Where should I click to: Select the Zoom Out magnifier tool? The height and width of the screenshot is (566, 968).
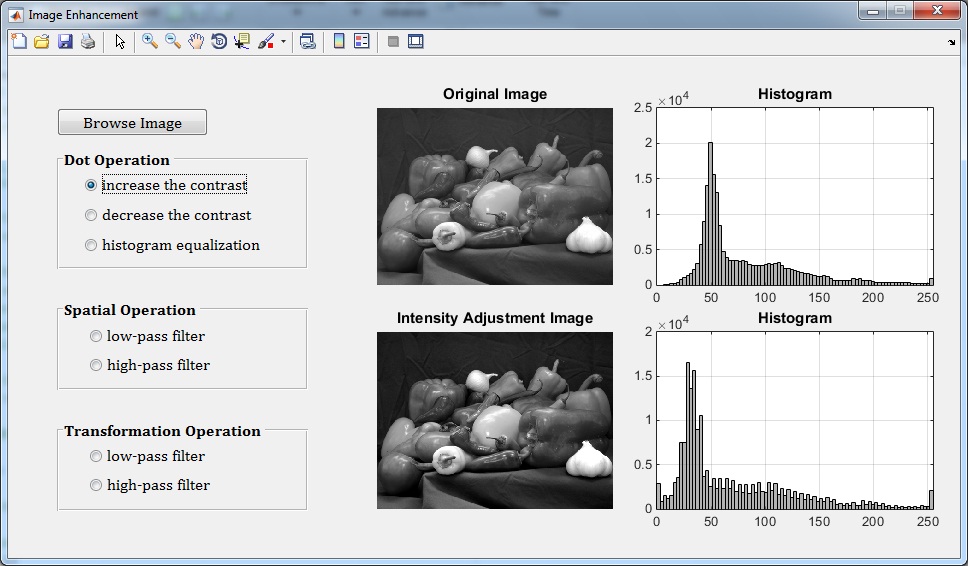173,42
